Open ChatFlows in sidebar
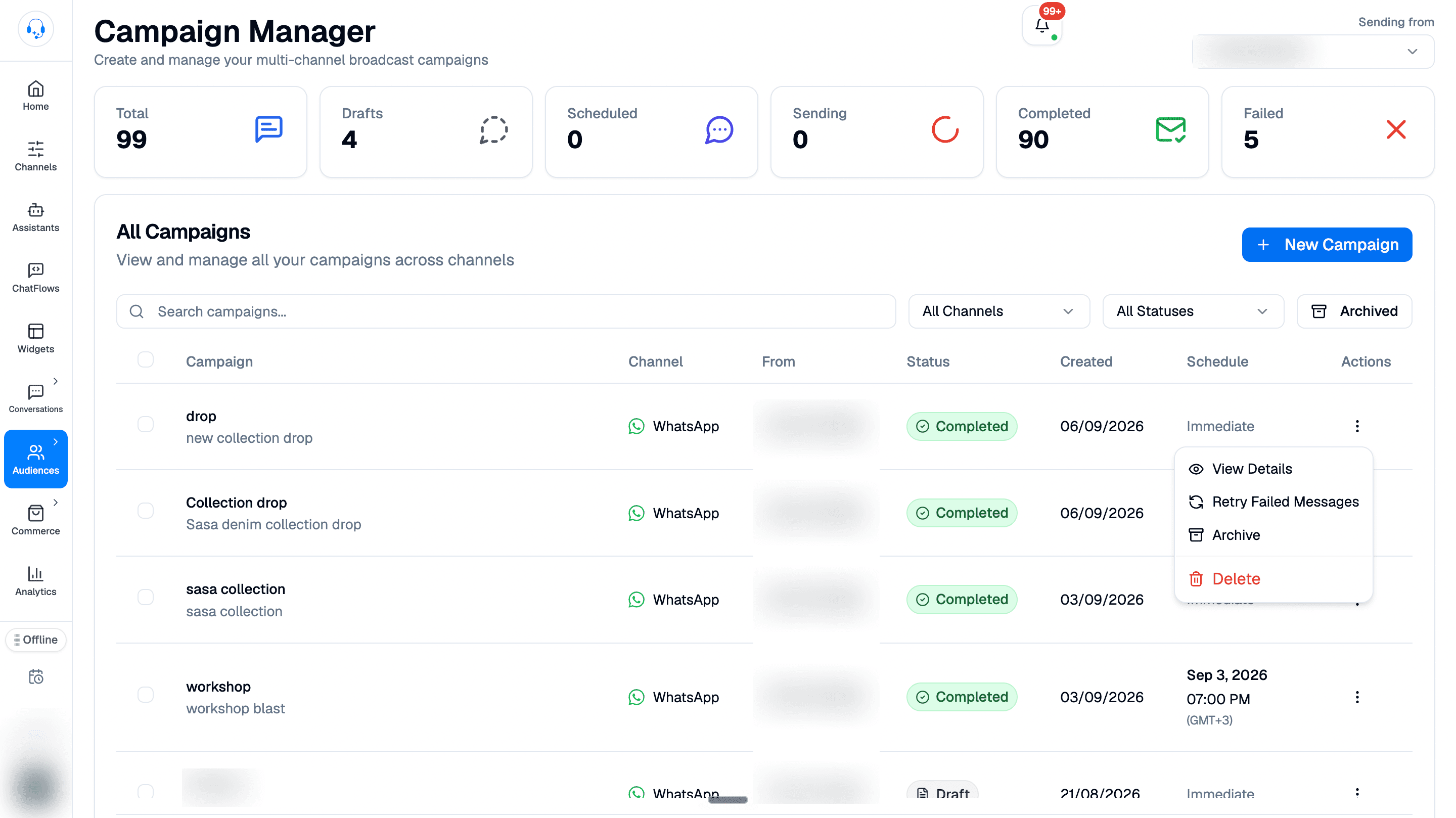This screenshot has height=818, width=1456. coord(35,278)
